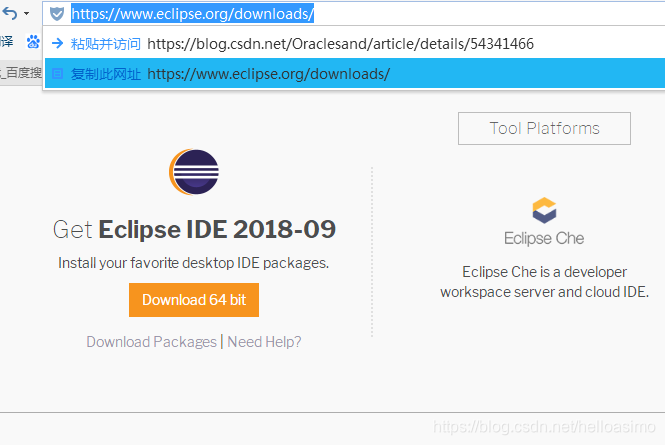
Task: Select the copy-this-URL eclipse.org suggestion
Action: [355, 74]
